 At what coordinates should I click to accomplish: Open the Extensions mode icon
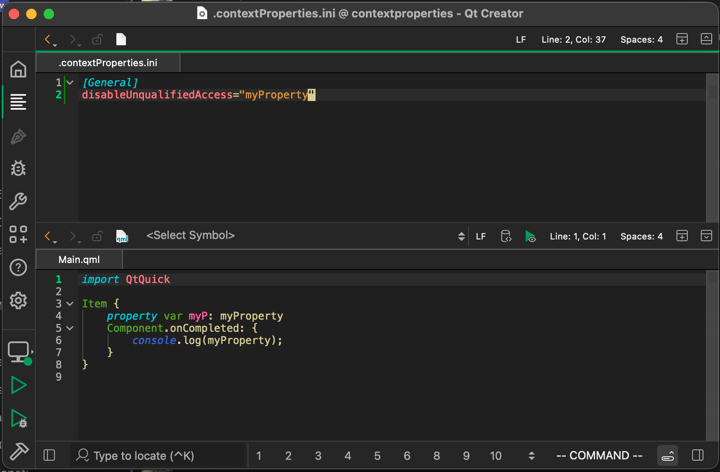click(18, 234)
